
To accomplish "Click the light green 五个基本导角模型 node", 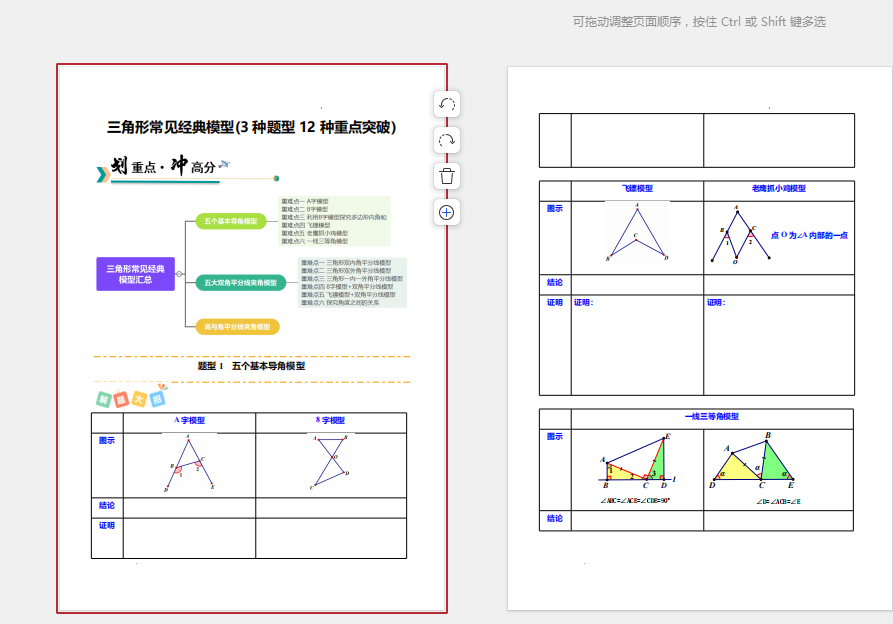I will point(230,221).
